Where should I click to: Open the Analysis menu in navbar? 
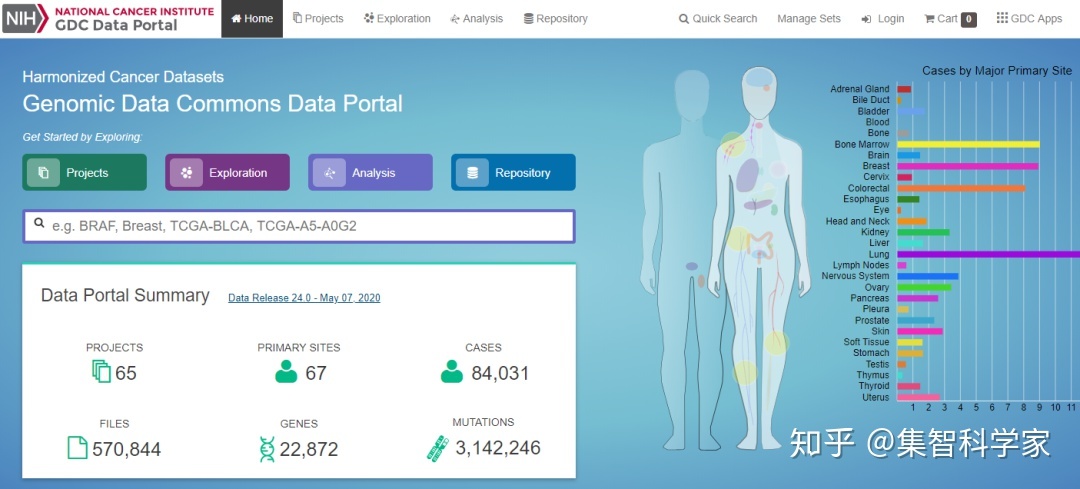pos(477,19)
